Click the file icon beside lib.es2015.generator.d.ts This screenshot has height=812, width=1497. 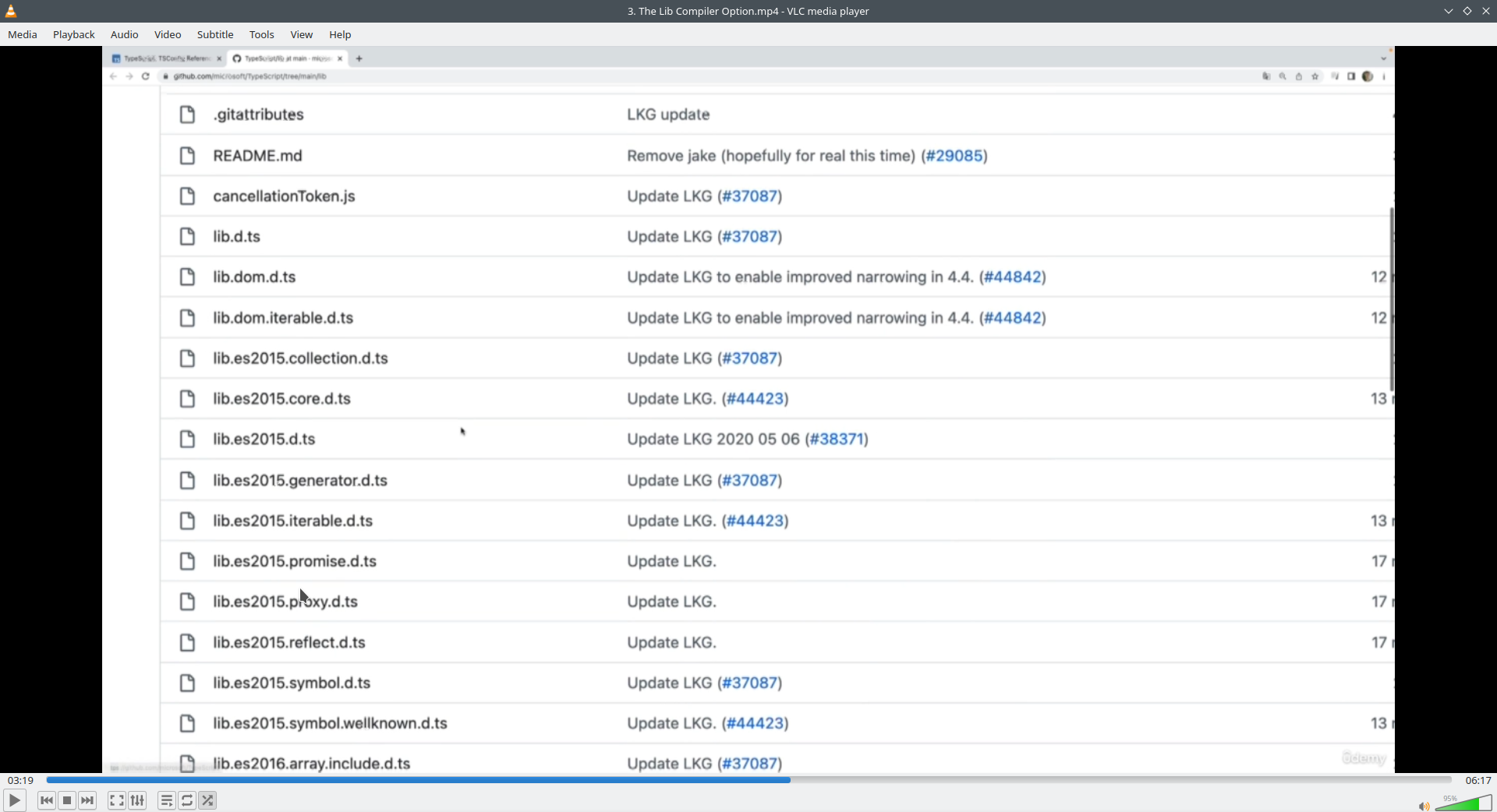pos(187,481)
